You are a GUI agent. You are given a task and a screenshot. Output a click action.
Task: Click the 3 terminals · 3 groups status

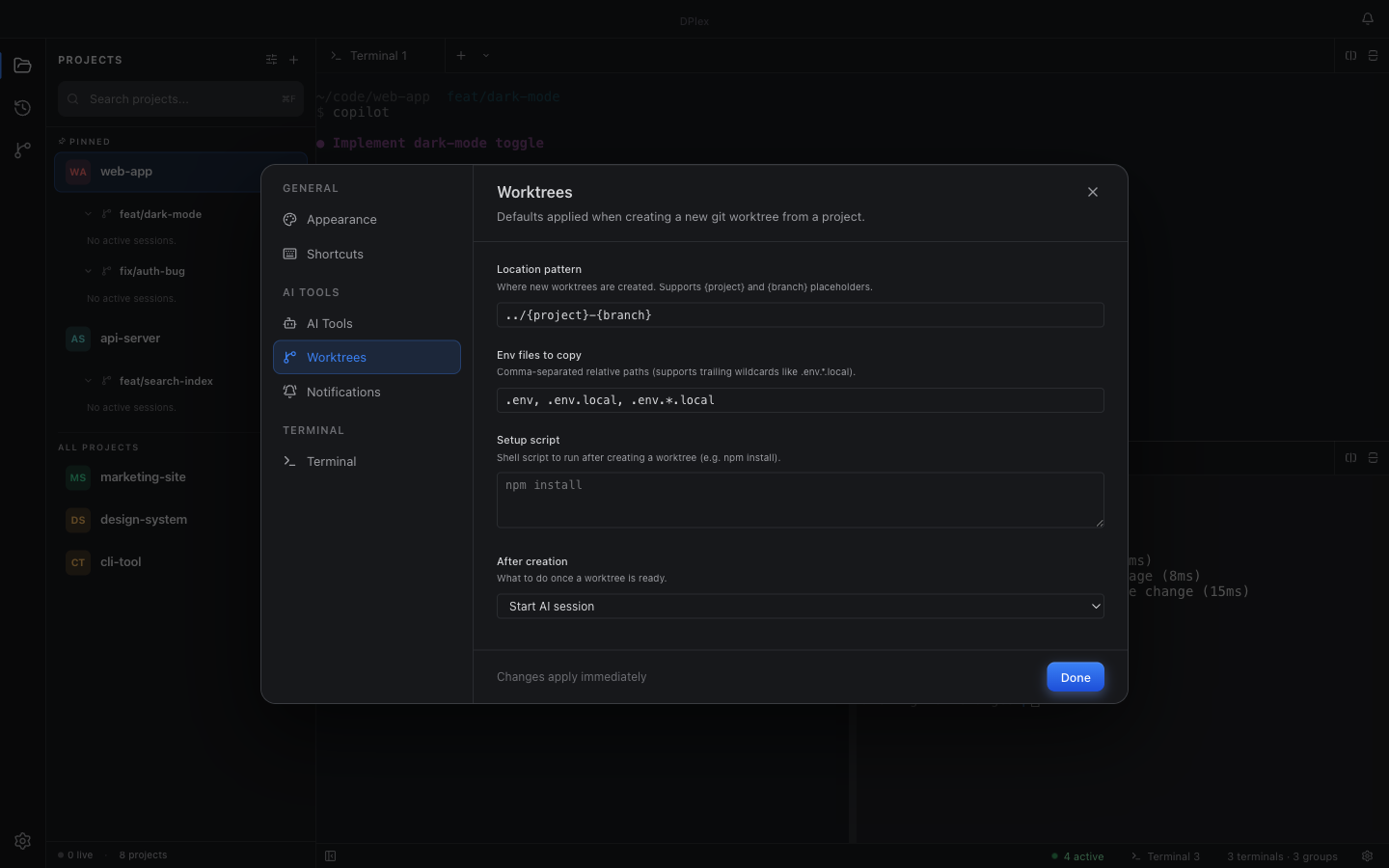(x=1282, y=856)
